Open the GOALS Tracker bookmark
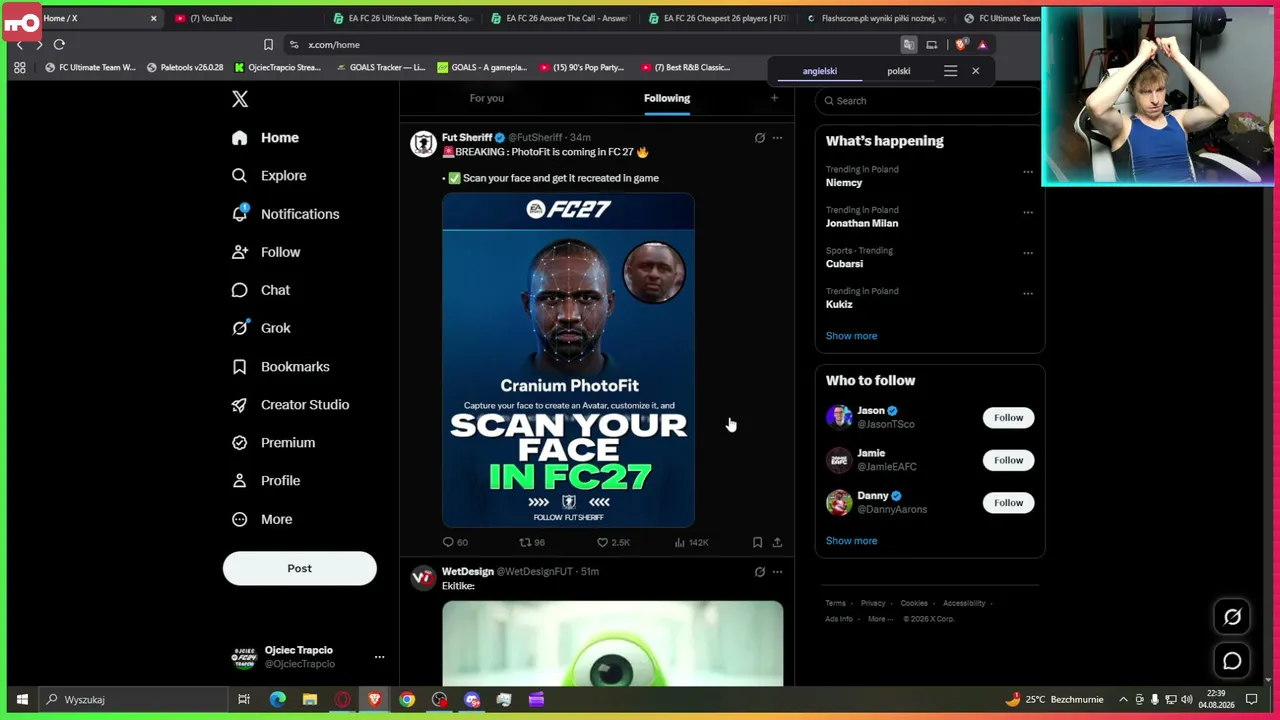Viewport: 1280px width, 720px height. pyautogui.click(x=380, y=67)
